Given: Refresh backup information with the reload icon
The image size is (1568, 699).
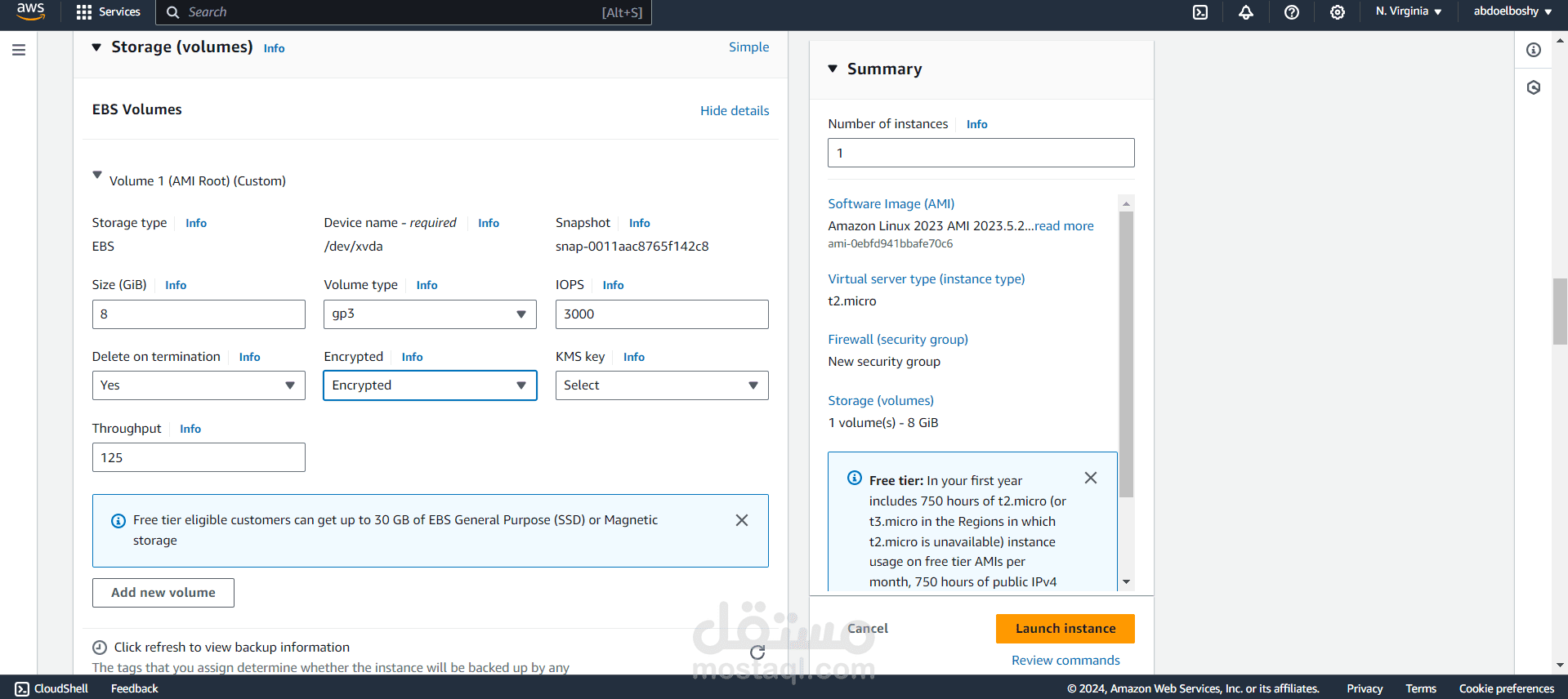Looking at the screenshot, I should tap(757, 652).
